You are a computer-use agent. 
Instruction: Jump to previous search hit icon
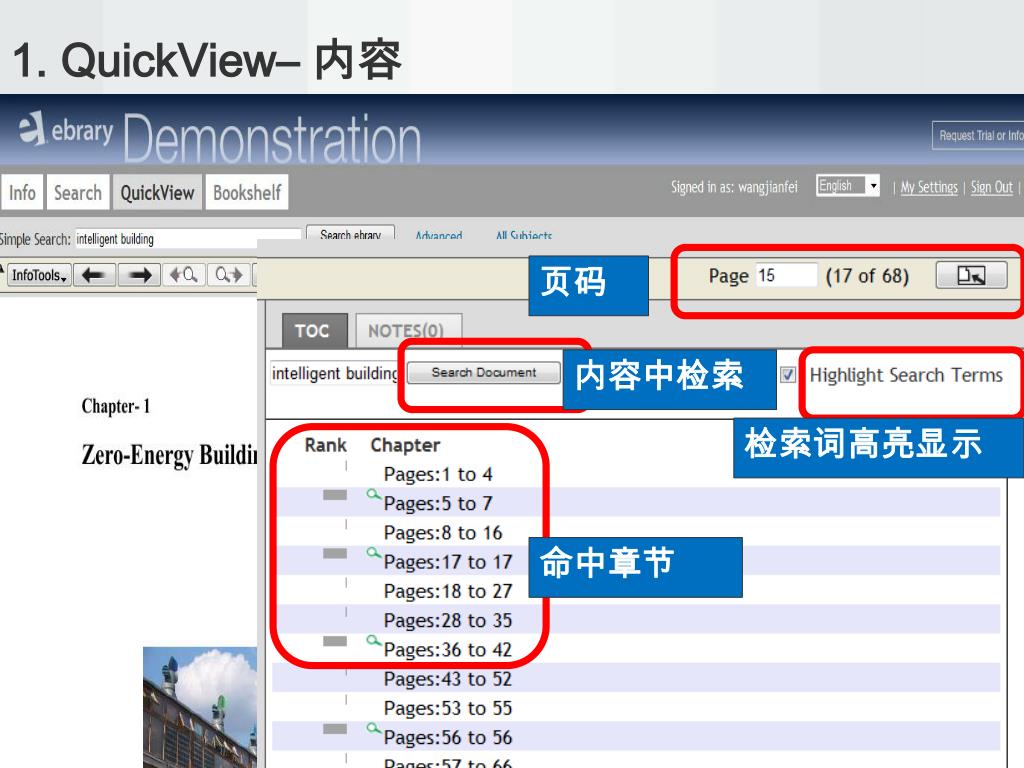(184, 275)
